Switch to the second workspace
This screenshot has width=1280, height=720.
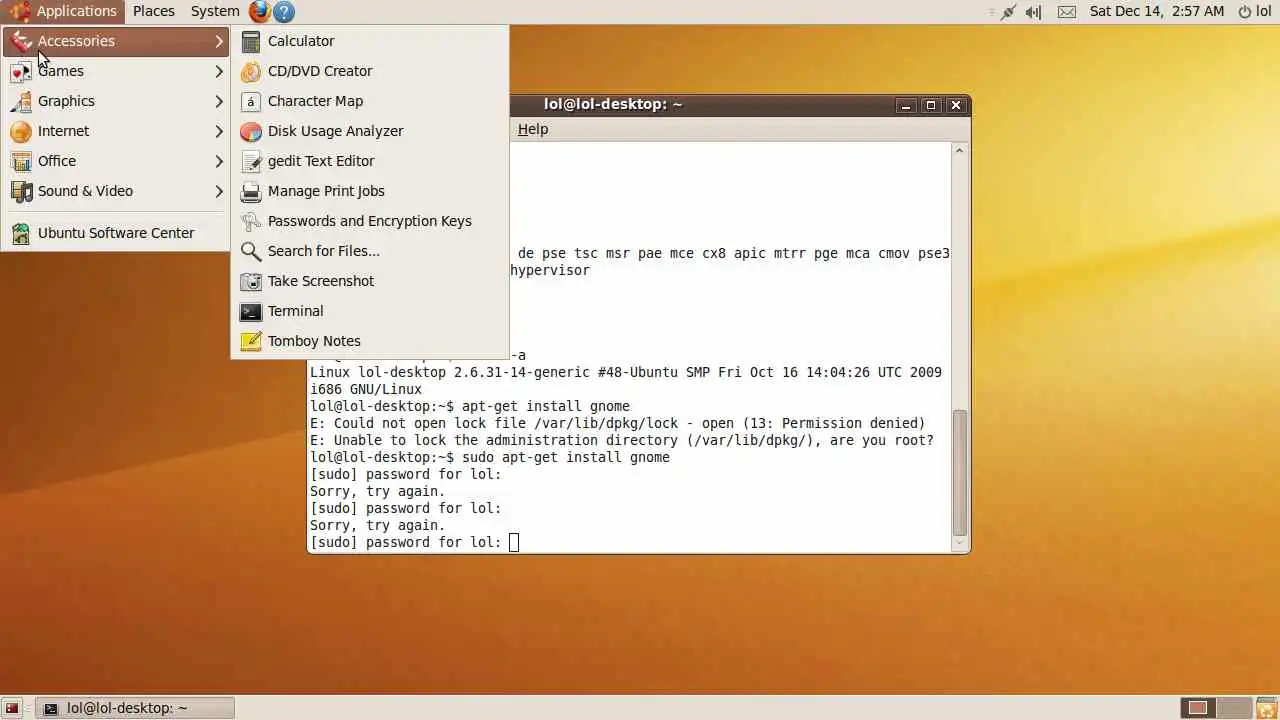[x=1234, y=708]
